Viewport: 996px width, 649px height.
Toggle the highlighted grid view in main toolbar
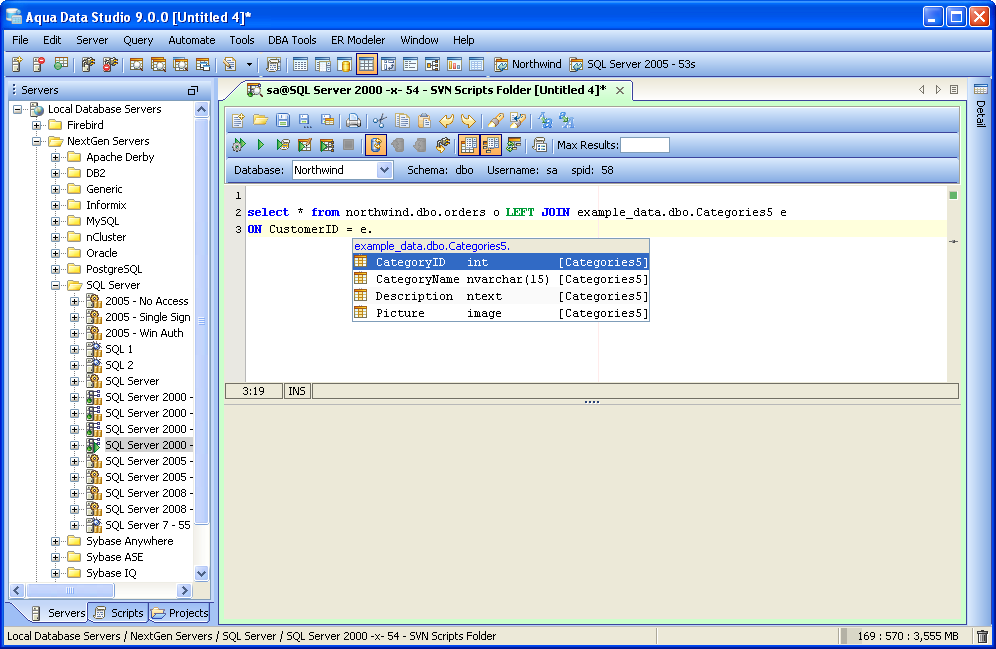367,64
